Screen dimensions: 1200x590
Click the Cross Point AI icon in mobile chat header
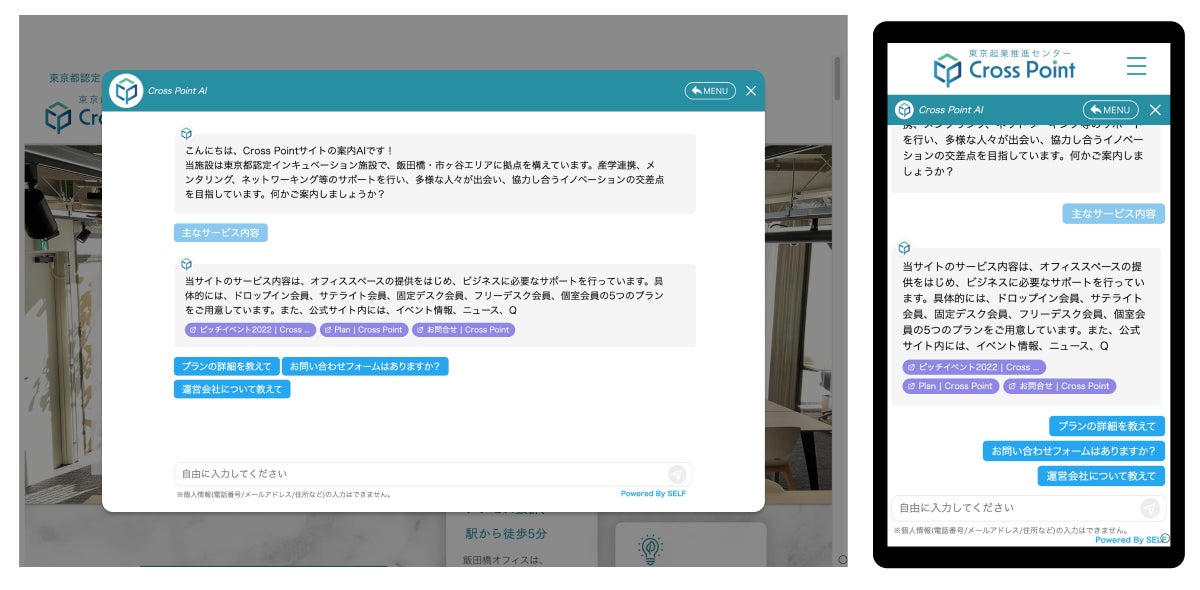(x=904, y=110)
